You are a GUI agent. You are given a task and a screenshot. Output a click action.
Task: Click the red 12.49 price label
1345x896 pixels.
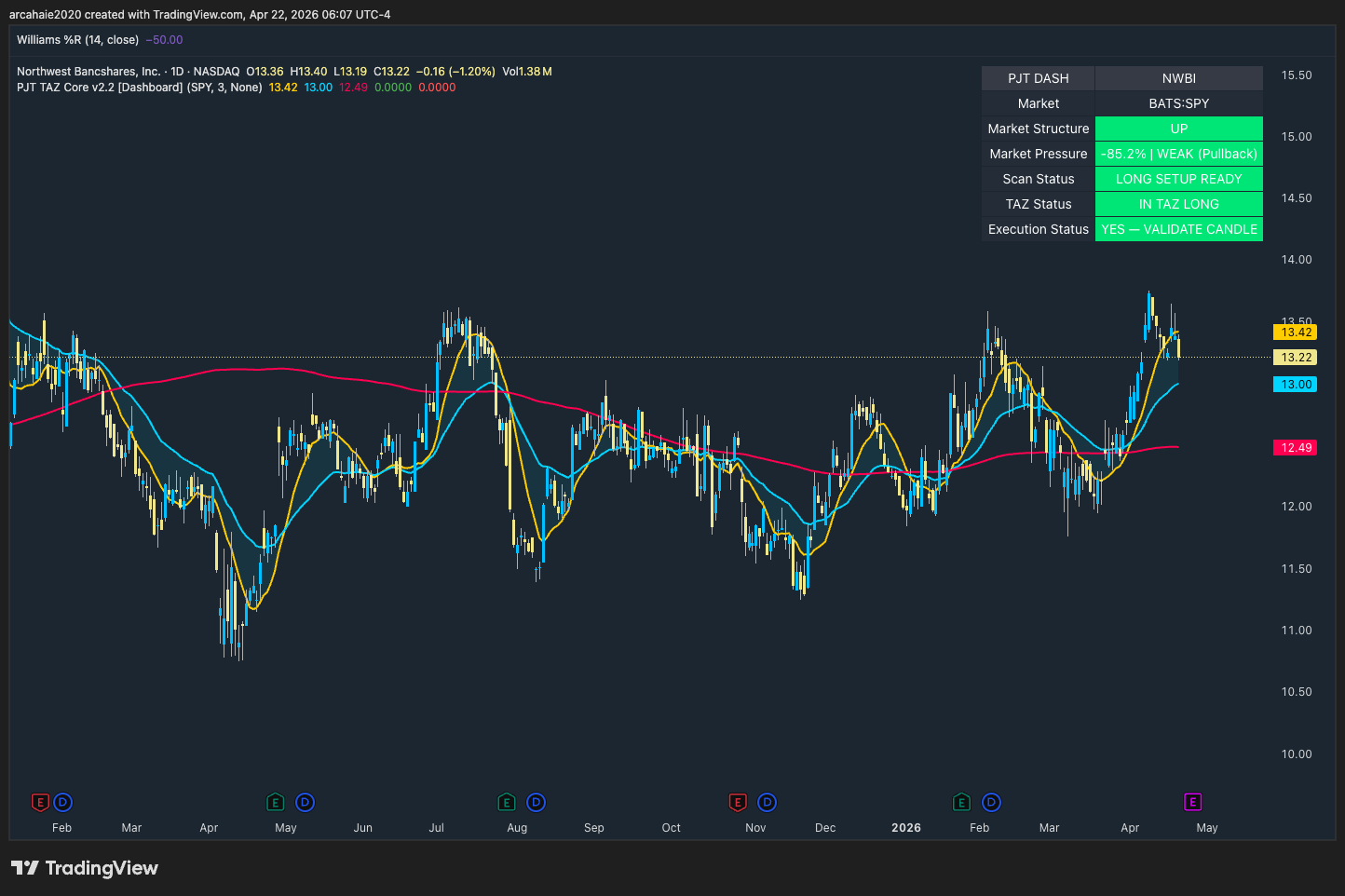tap(1295, 448)
